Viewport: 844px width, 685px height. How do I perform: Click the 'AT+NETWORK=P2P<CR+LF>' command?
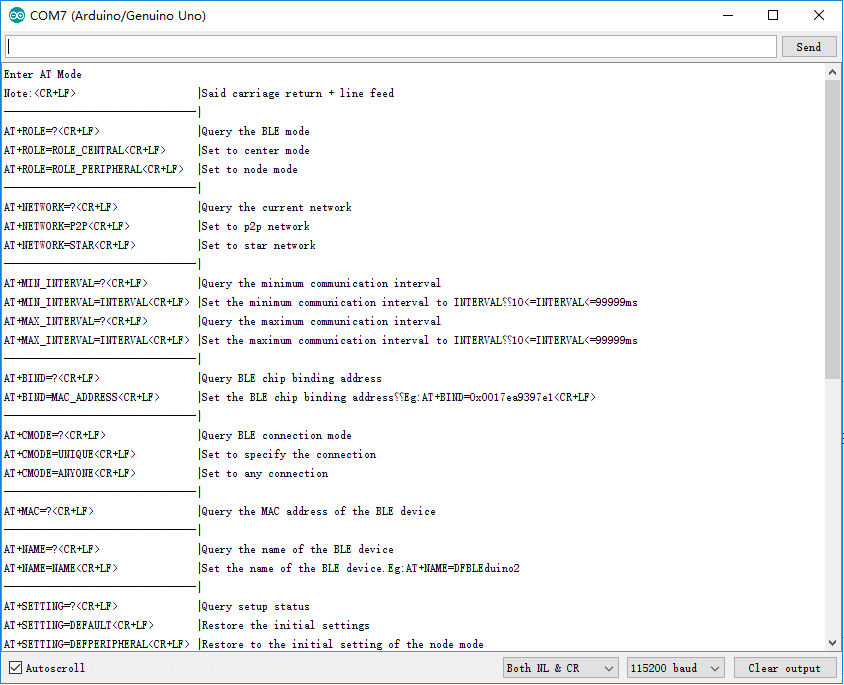pos(67,227)
